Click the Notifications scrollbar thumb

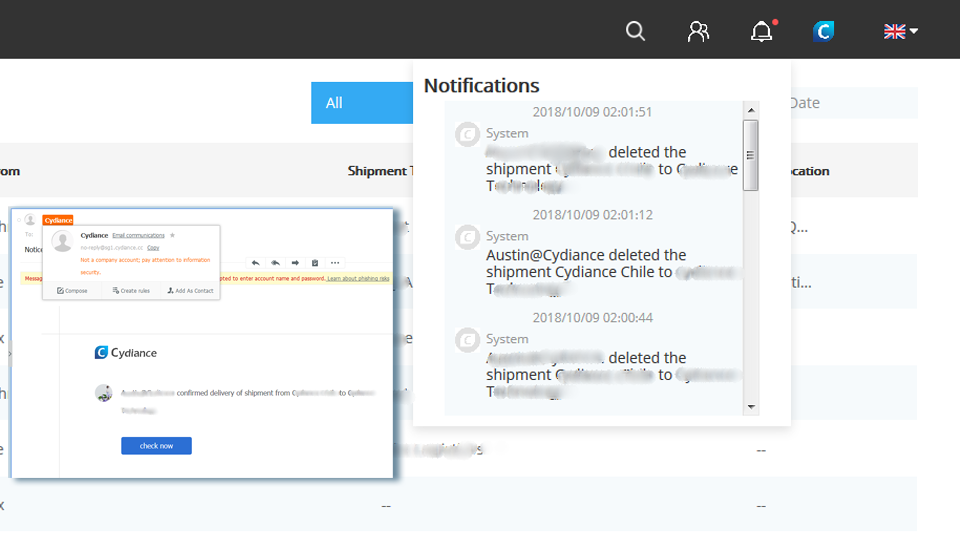tap(751, 156)
